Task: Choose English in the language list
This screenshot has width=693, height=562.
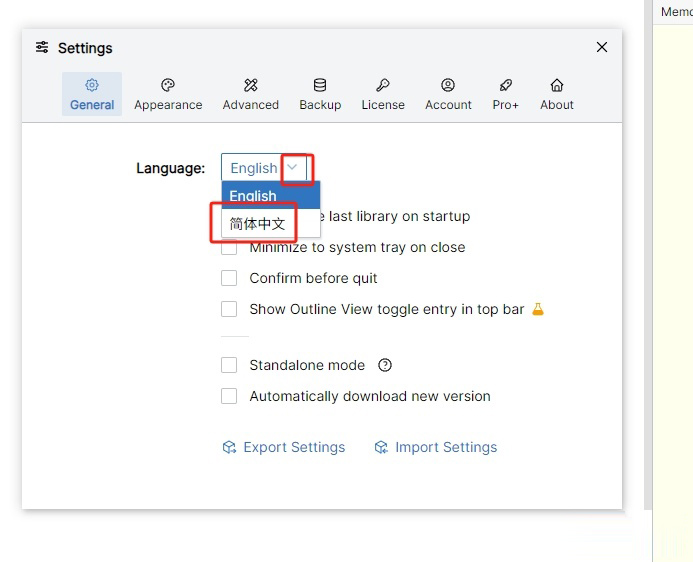Action: 254,196
